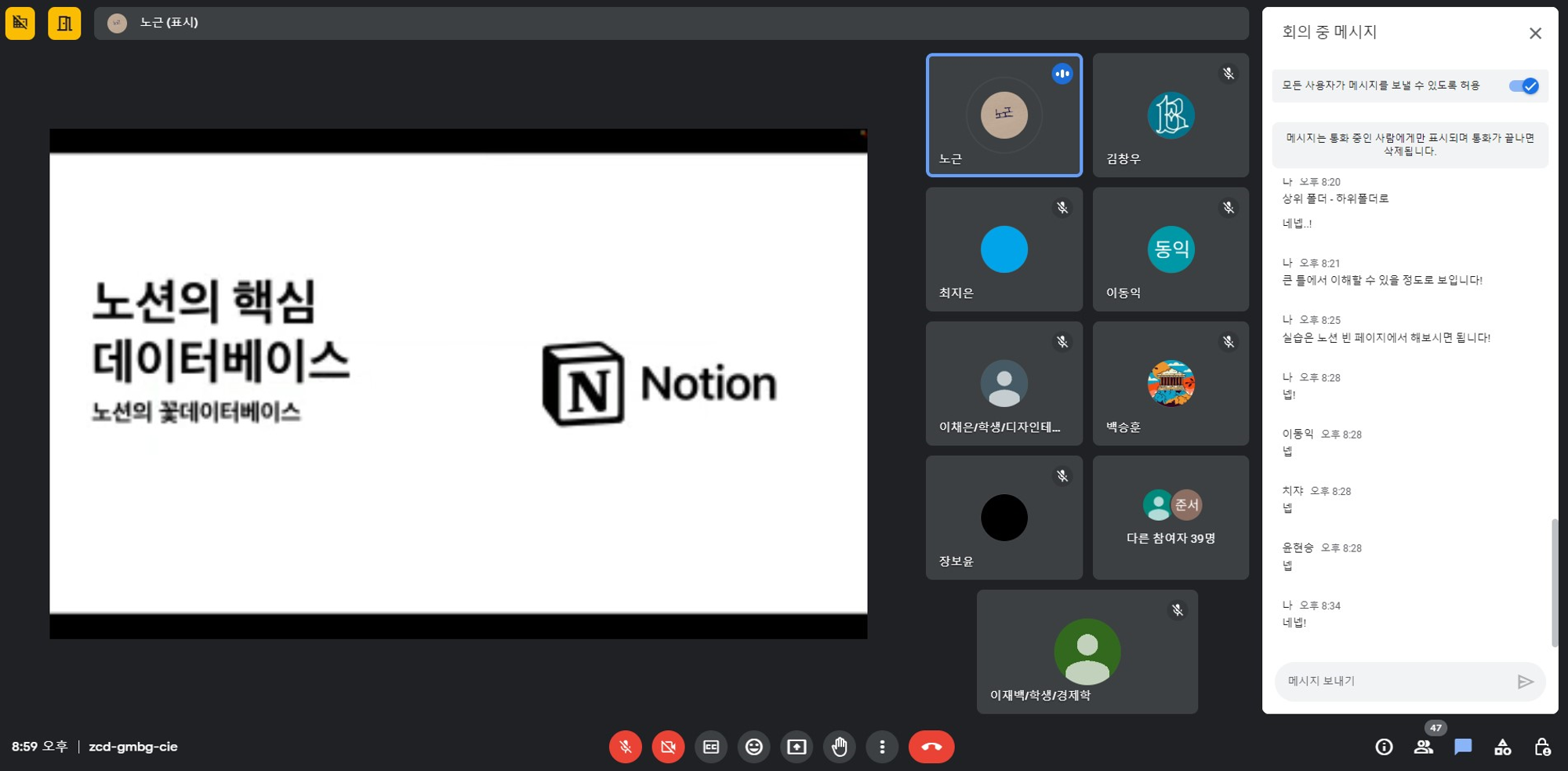The height and width of the screenshot is (771, 1568).
Task: Open the more options menu
Action: 882,747
